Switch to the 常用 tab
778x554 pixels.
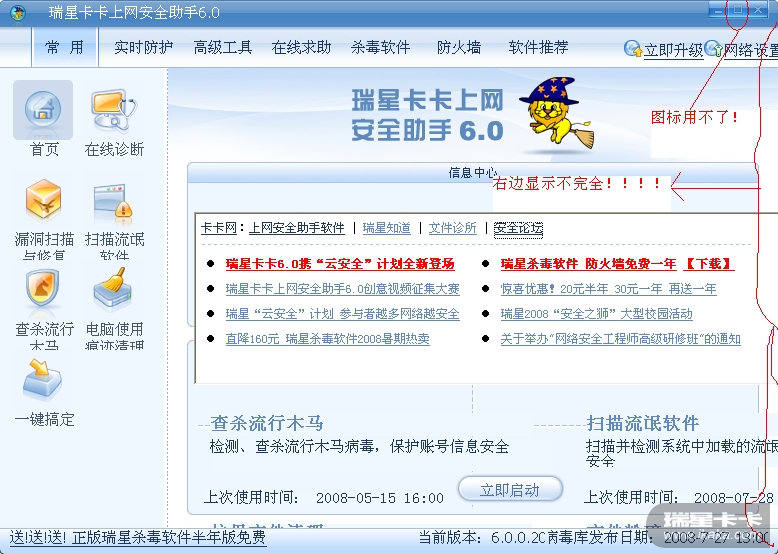click(64, 47)
